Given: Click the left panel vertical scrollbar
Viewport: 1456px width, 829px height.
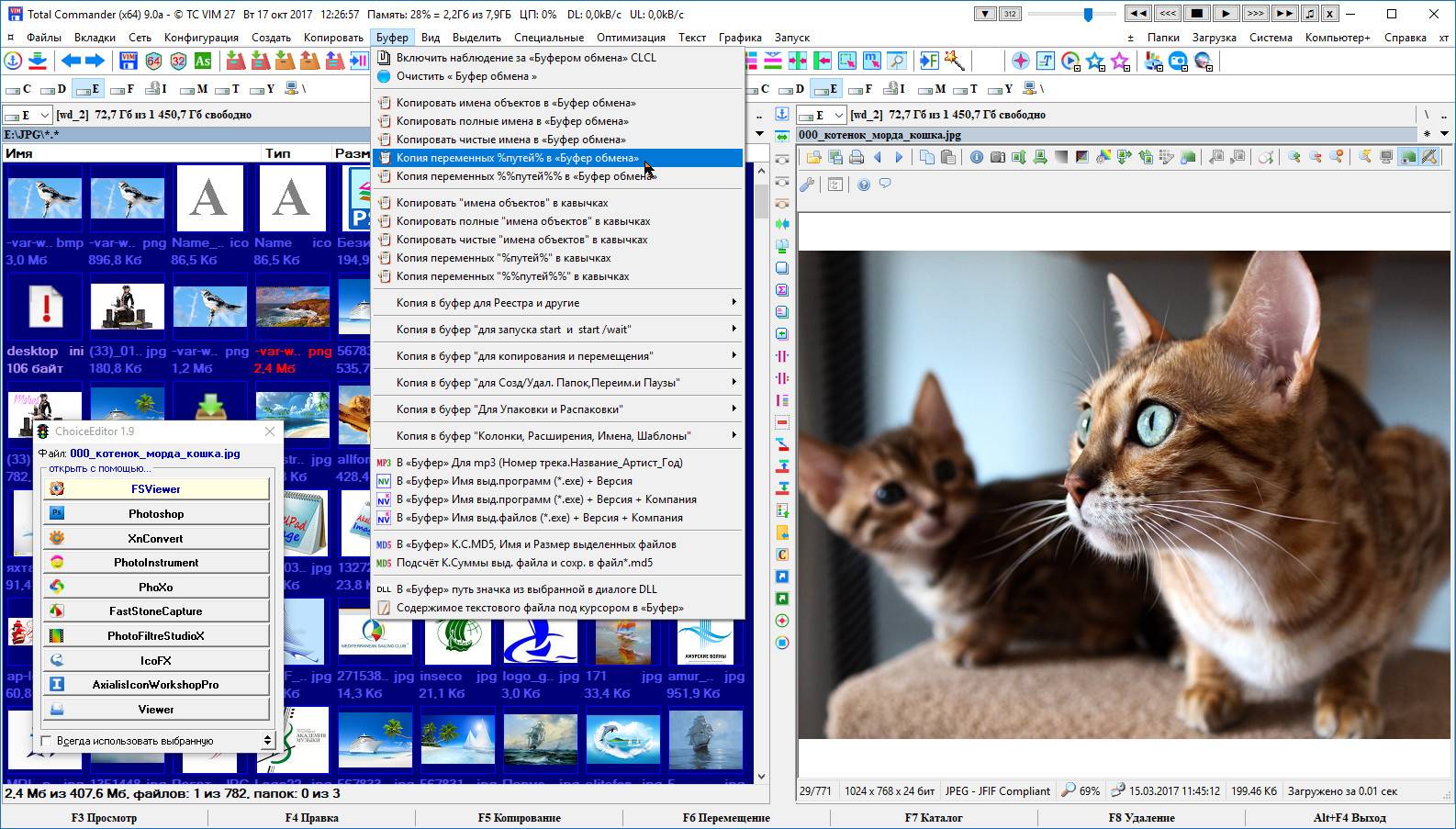Looking at the screenshot, I should pos(761,473).
